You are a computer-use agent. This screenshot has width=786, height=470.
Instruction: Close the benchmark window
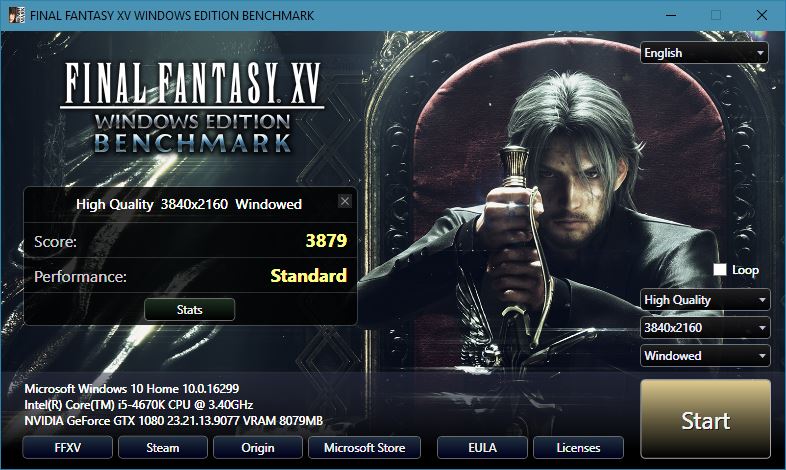click(762, 15)
